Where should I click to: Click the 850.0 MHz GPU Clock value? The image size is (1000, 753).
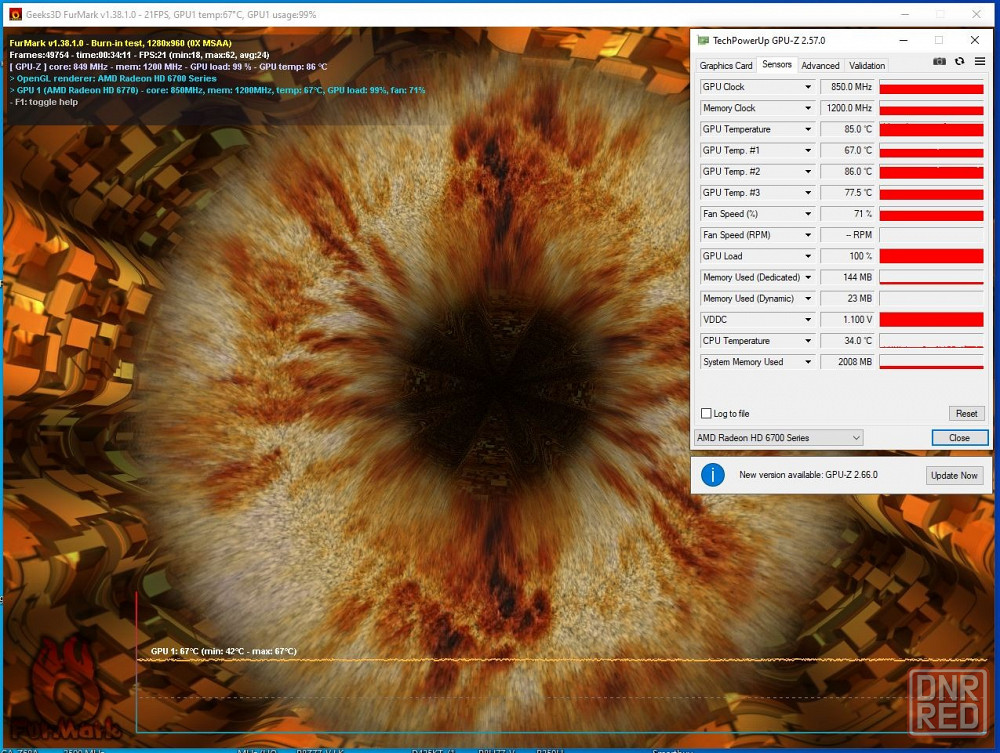847,87
